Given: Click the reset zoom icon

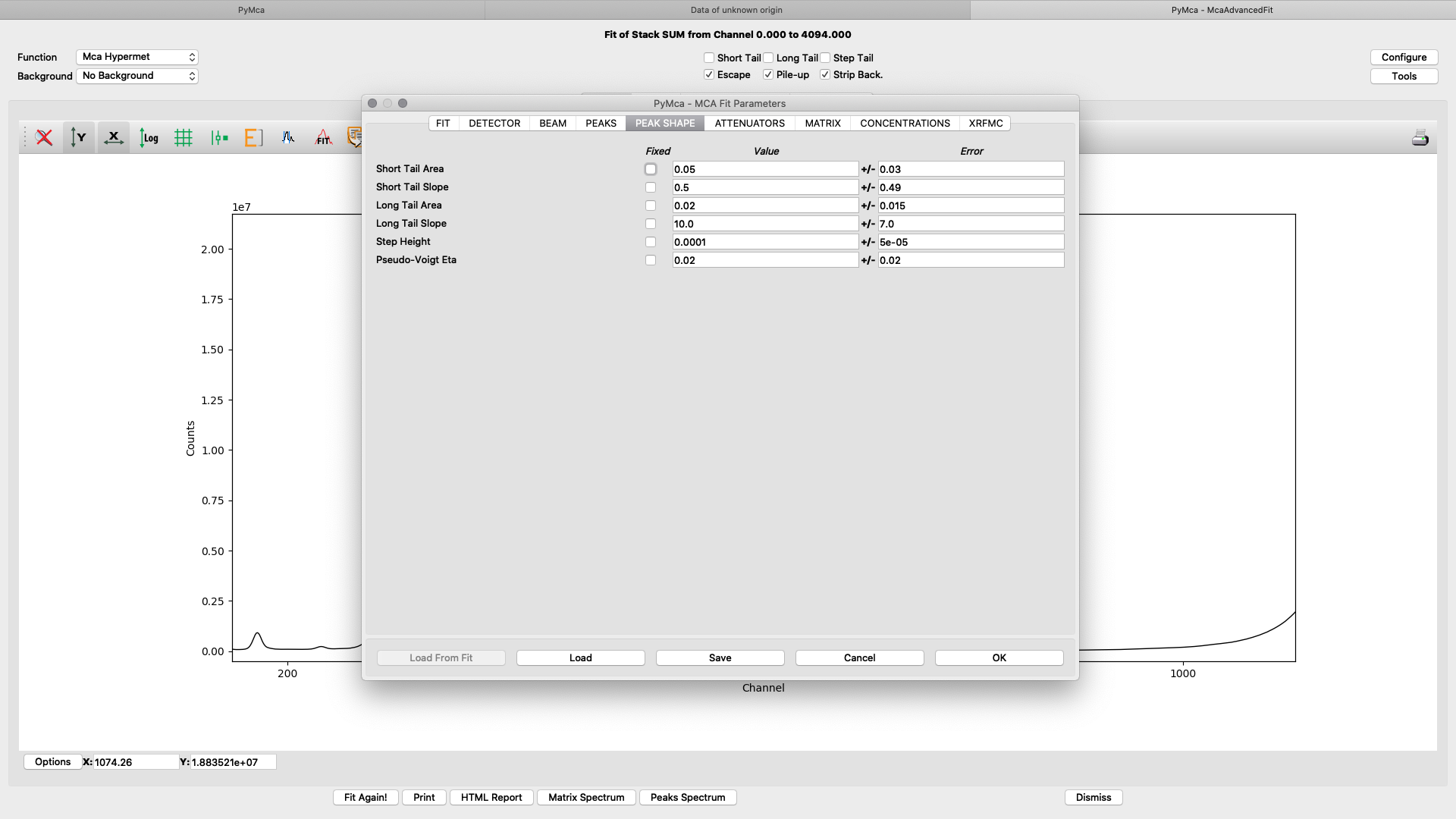Looking at the screenshot, I should pos(44,137).
